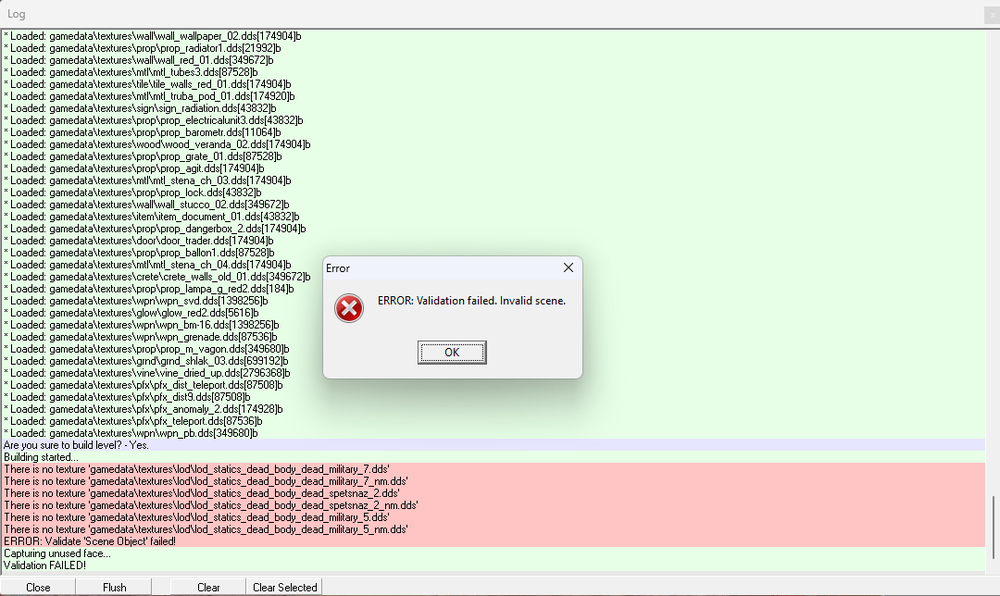Click OK in the Error dialog

pos(452,352)
